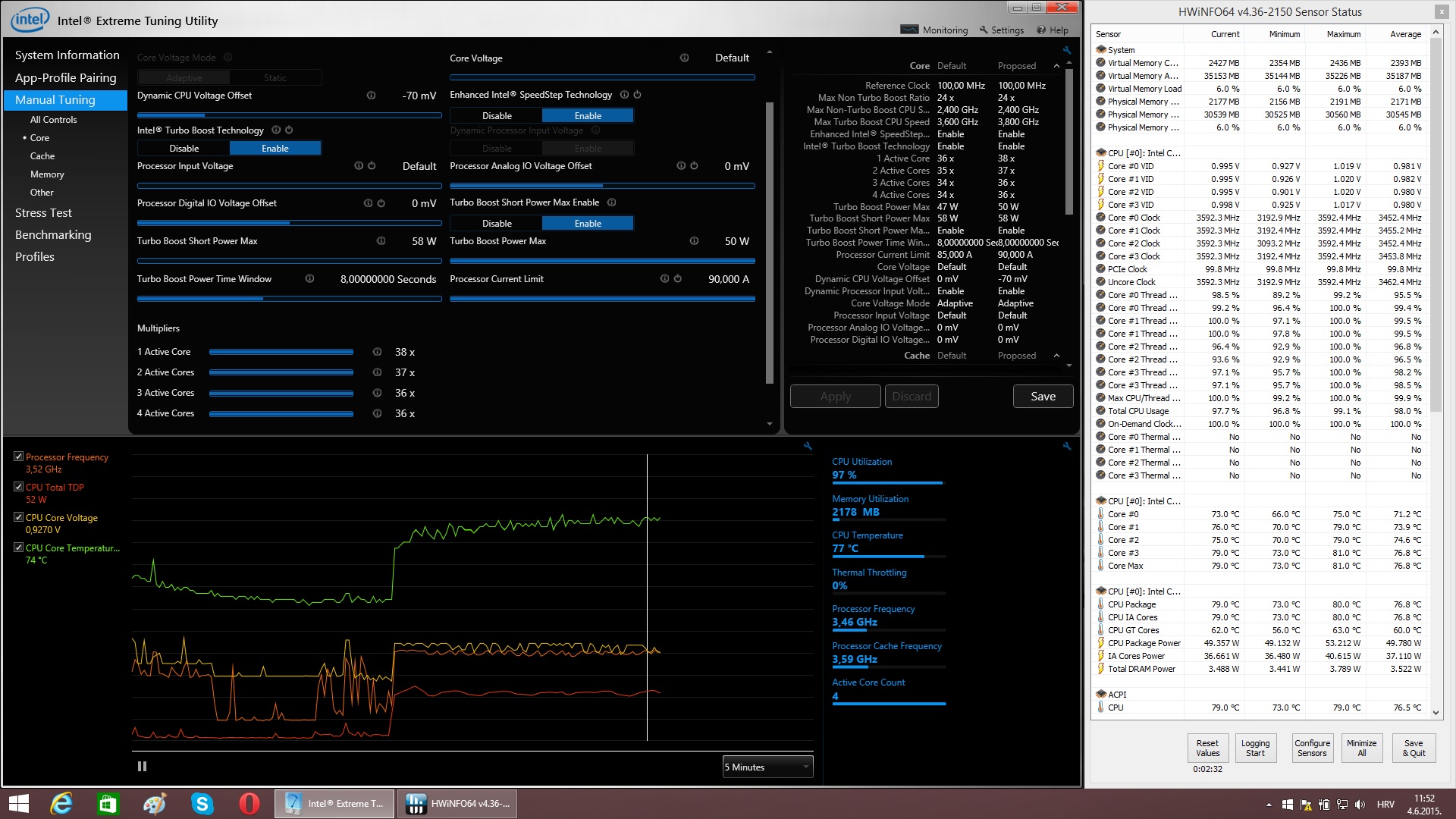This screenshot has height=819, width=1456.
Task: Click scroll-up arrow of HWiNFO sensor list
Action: tap(1436, 33)
